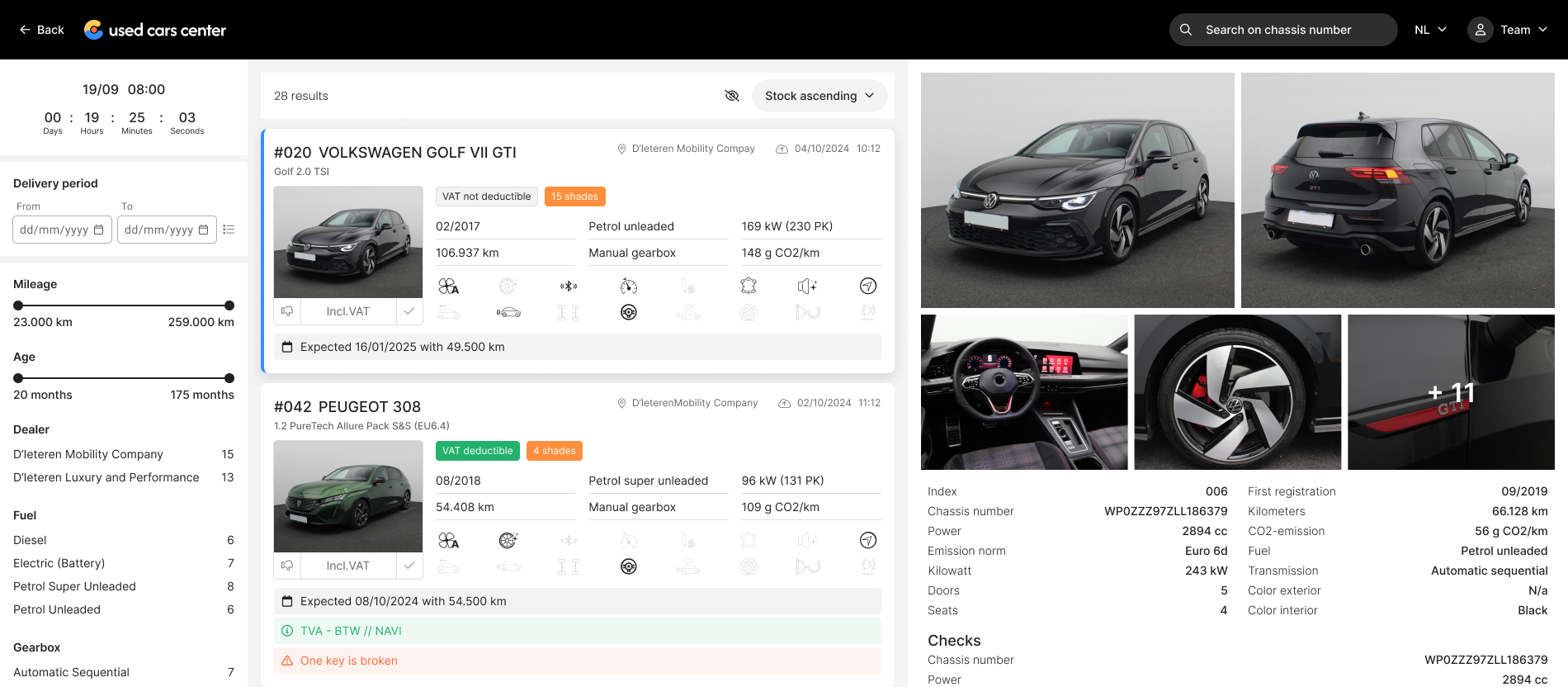Click Golf GTI automatic climate control icon
1568x687 pixels.
(x=448, y=287)
